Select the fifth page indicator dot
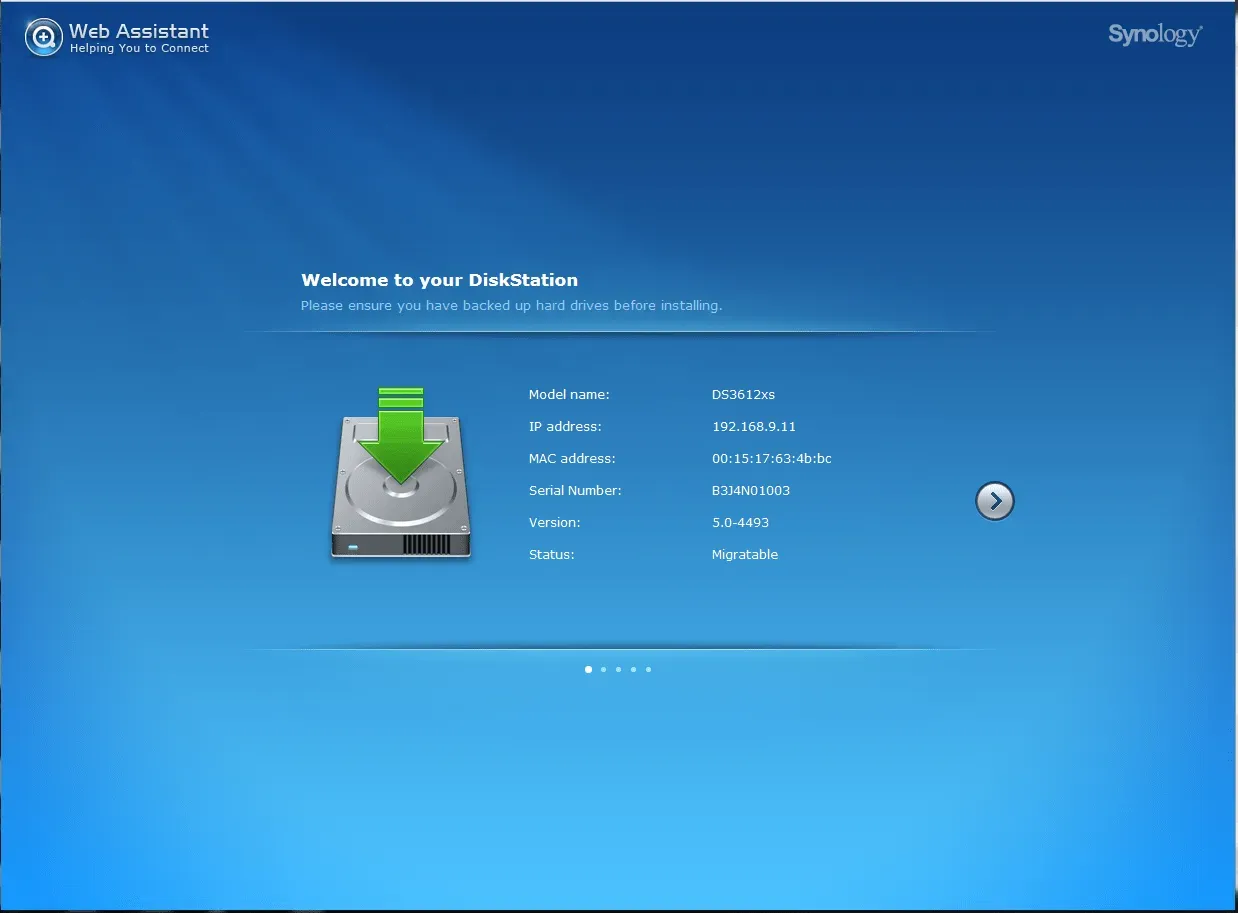The height and width of the screenshot is (913, 1238). click(648, 669)
